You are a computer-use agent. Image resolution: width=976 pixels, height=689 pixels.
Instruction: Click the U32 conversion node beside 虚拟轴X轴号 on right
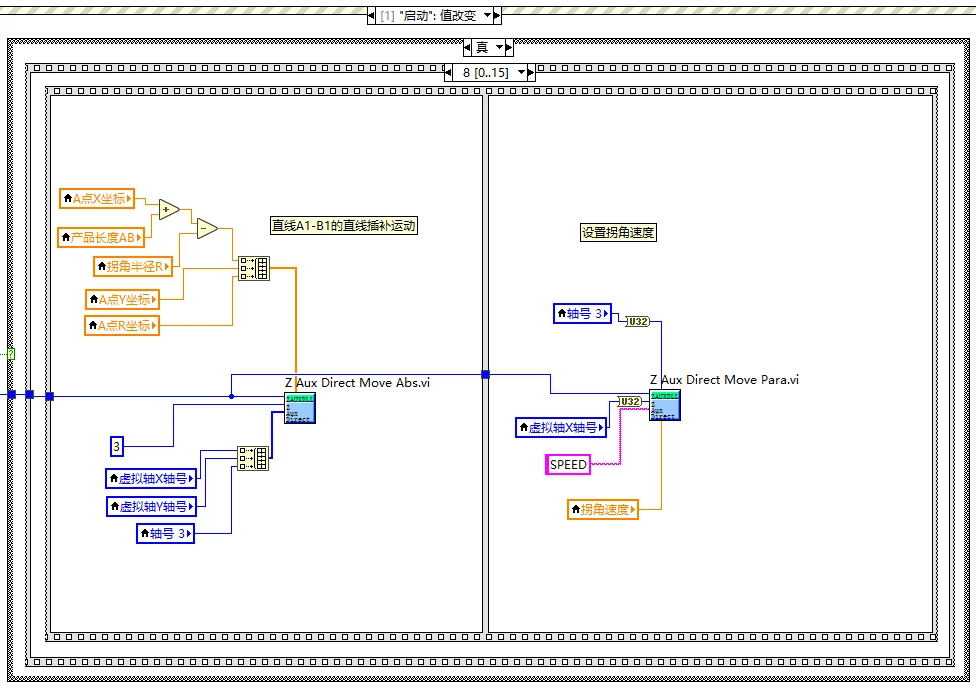click(630, 401)
